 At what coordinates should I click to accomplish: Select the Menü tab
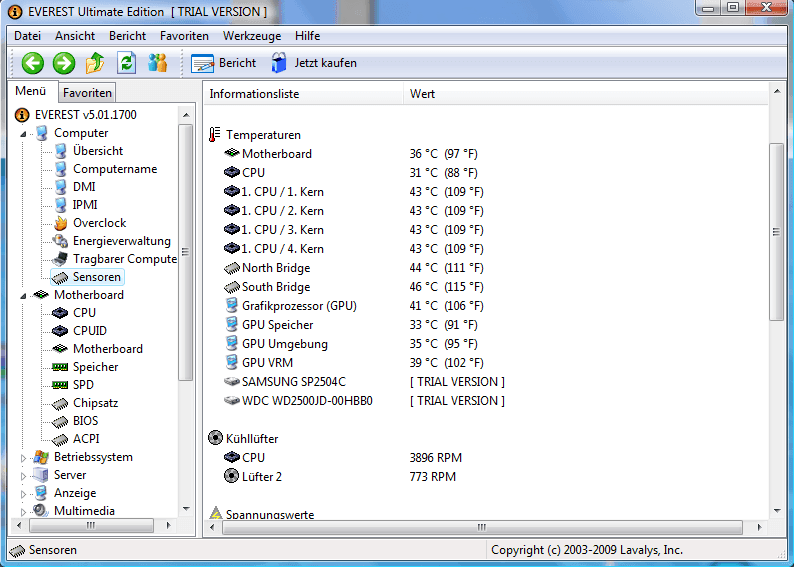click(x=30, y=91)
